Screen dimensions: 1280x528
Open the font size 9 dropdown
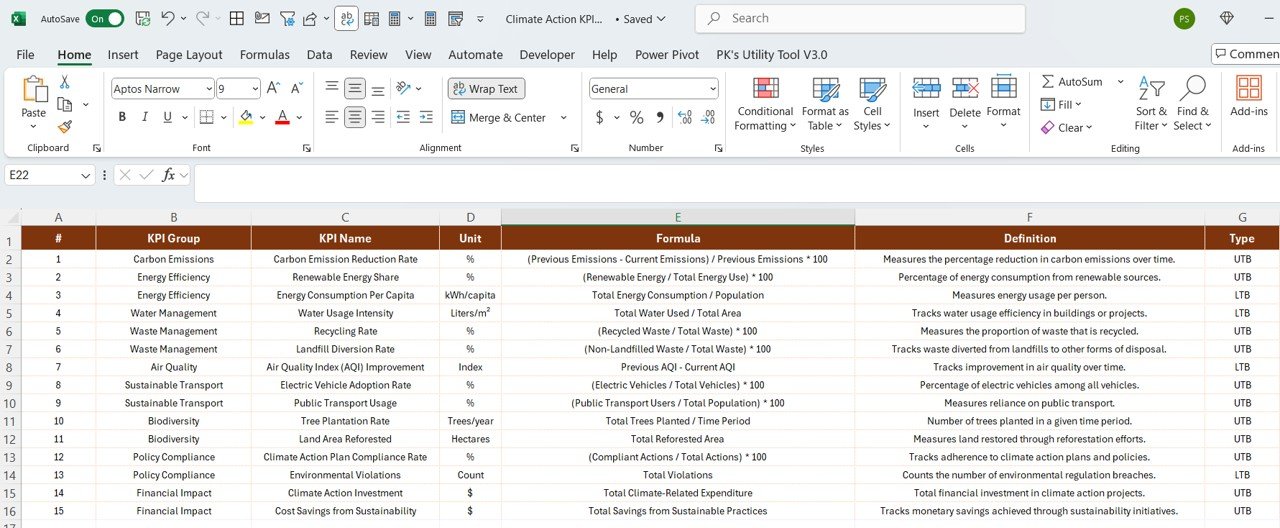254,89
